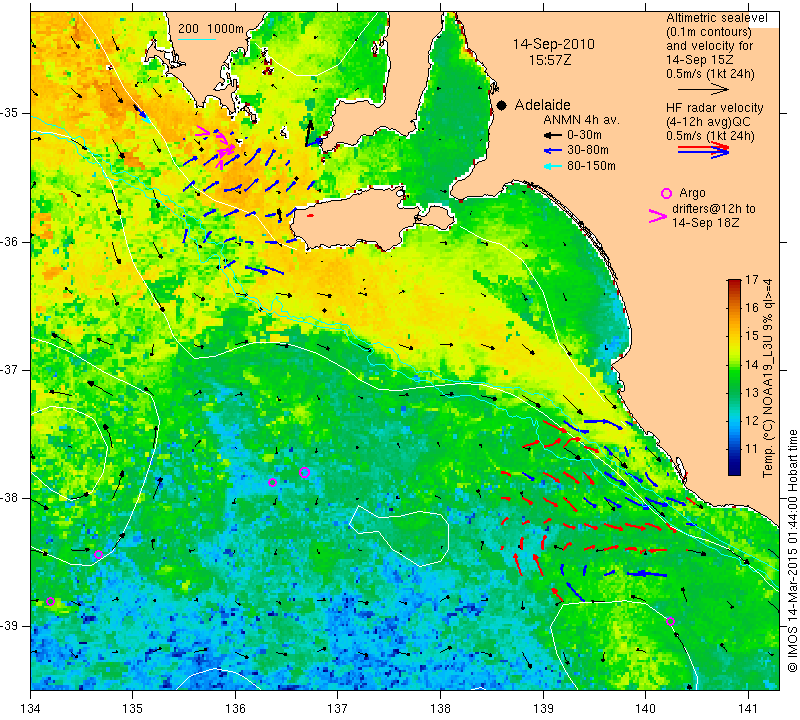Click the cyan isobath legend line under 200 1000m
The height and width of the screenshot is (720, 800).
pos(196,39)
